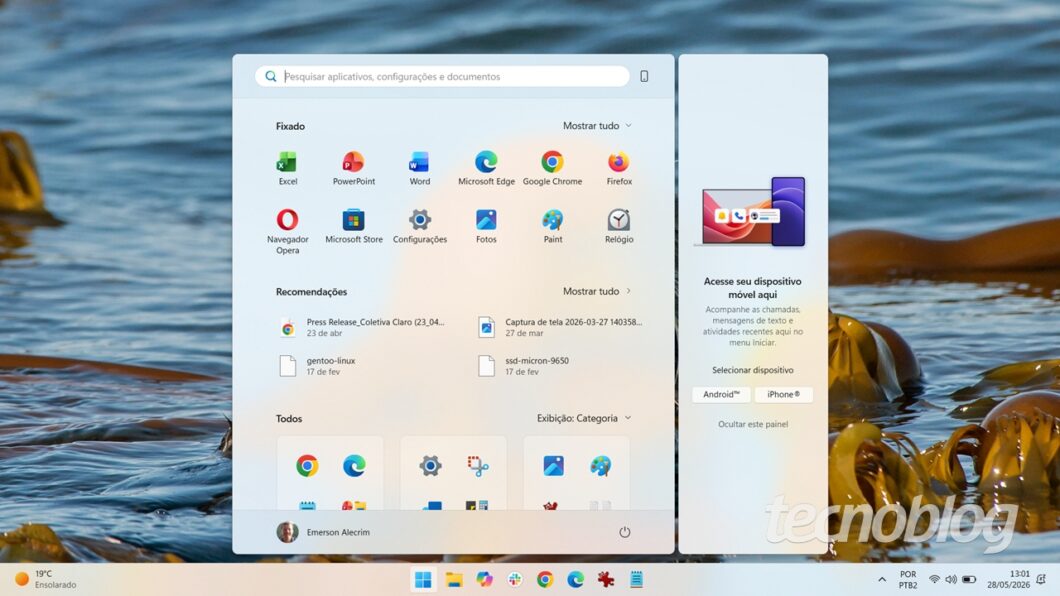Viewport: 1060px width, 596px height.
Task: Open the Microsoft Store pinned app
Action: coord(354,226)
